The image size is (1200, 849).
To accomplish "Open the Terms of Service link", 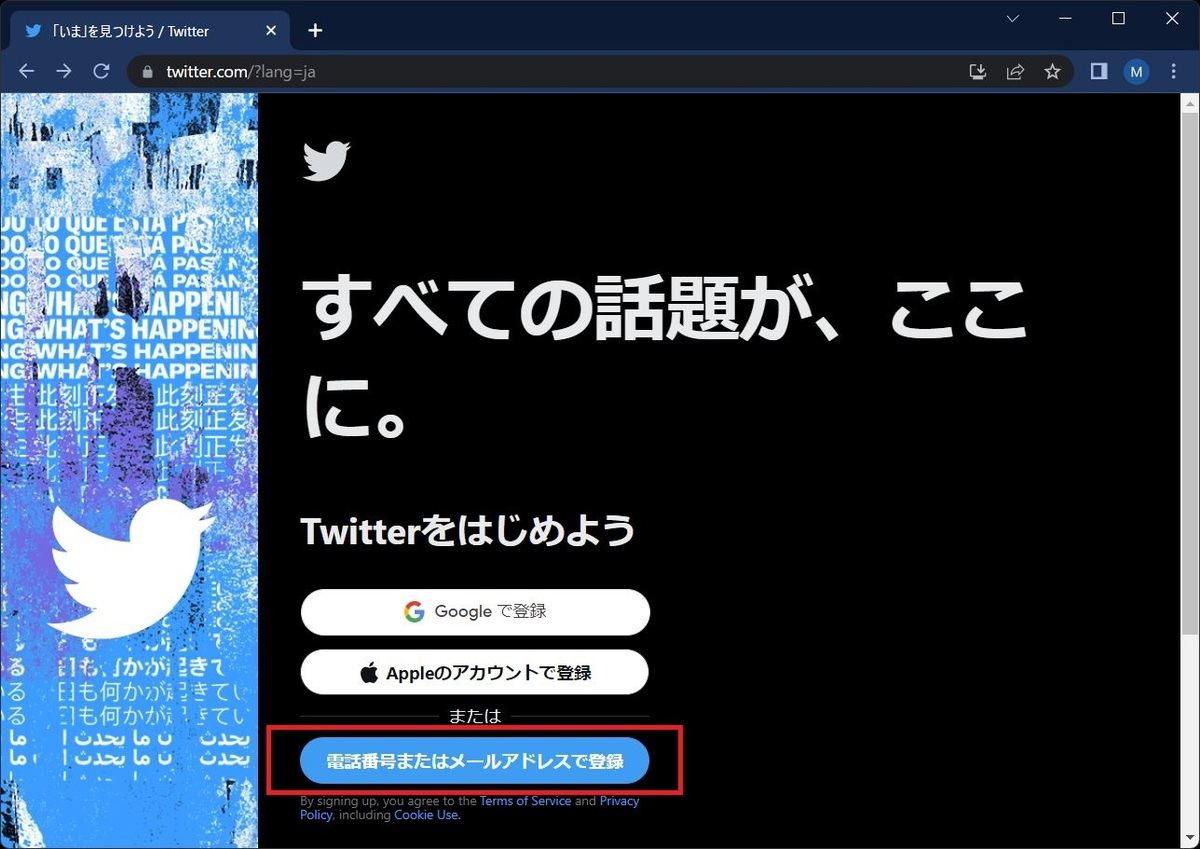I will pos(526,801).
